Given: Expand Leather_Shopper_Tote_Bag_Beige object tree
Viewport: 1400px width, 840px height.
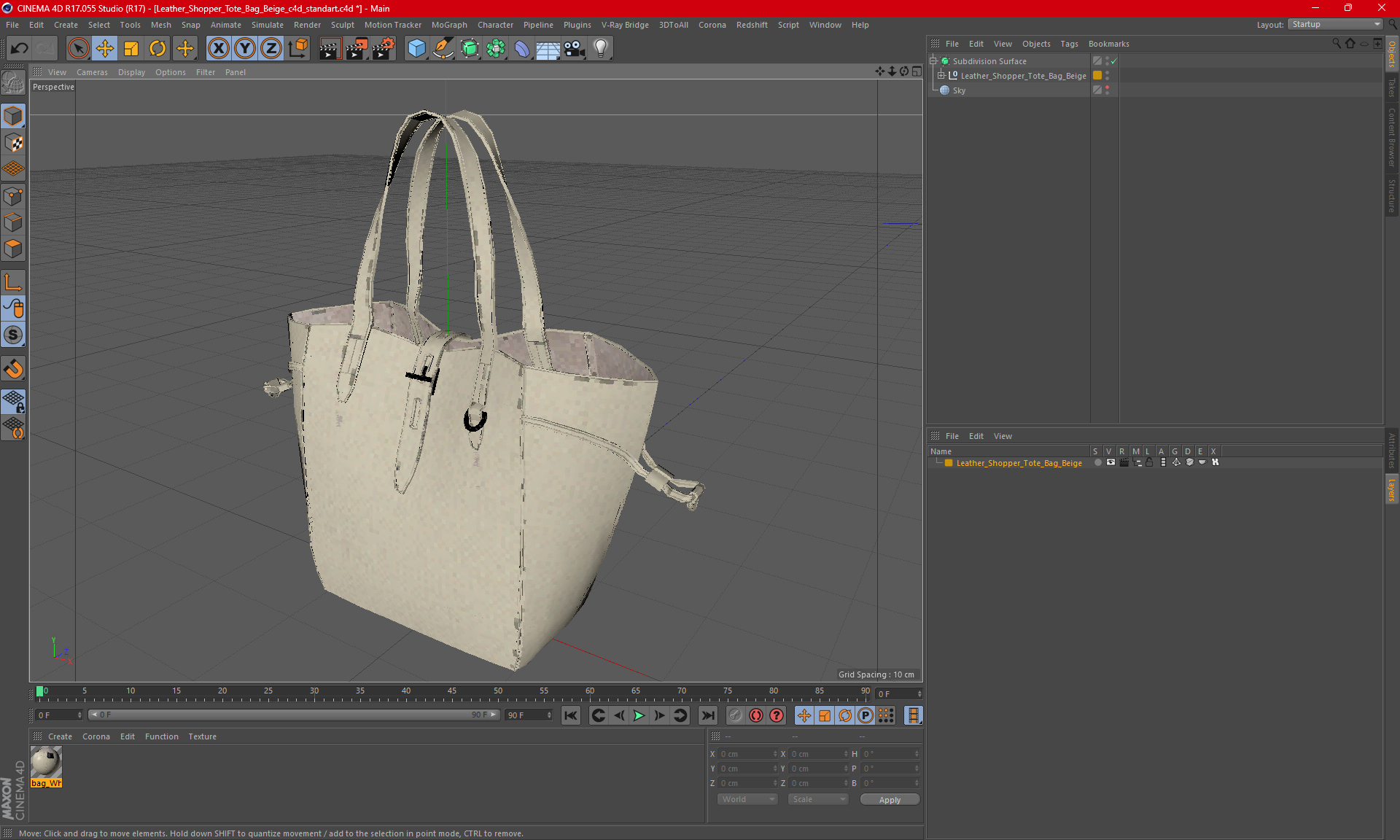Looking at the screenshot, I should click(x=941, y=75).
